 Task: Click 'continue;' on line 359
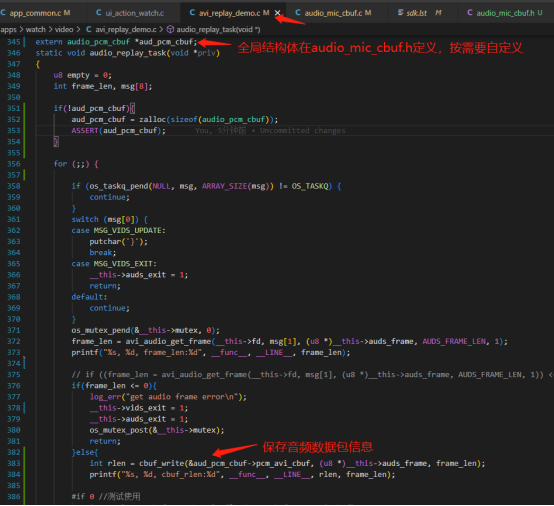tap(110, 197)
